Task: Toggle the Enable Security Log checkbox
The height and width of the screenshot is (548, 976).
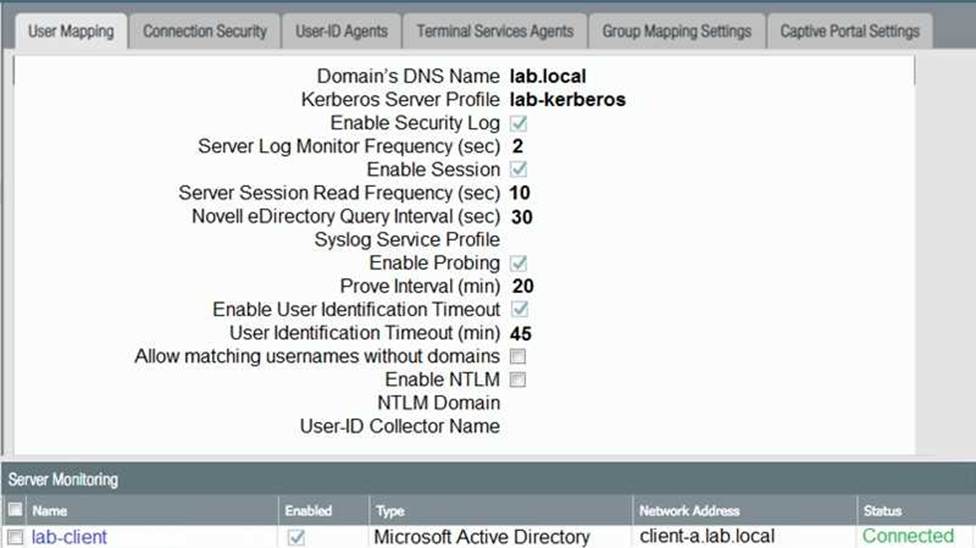Action: (x=519, y=124)
